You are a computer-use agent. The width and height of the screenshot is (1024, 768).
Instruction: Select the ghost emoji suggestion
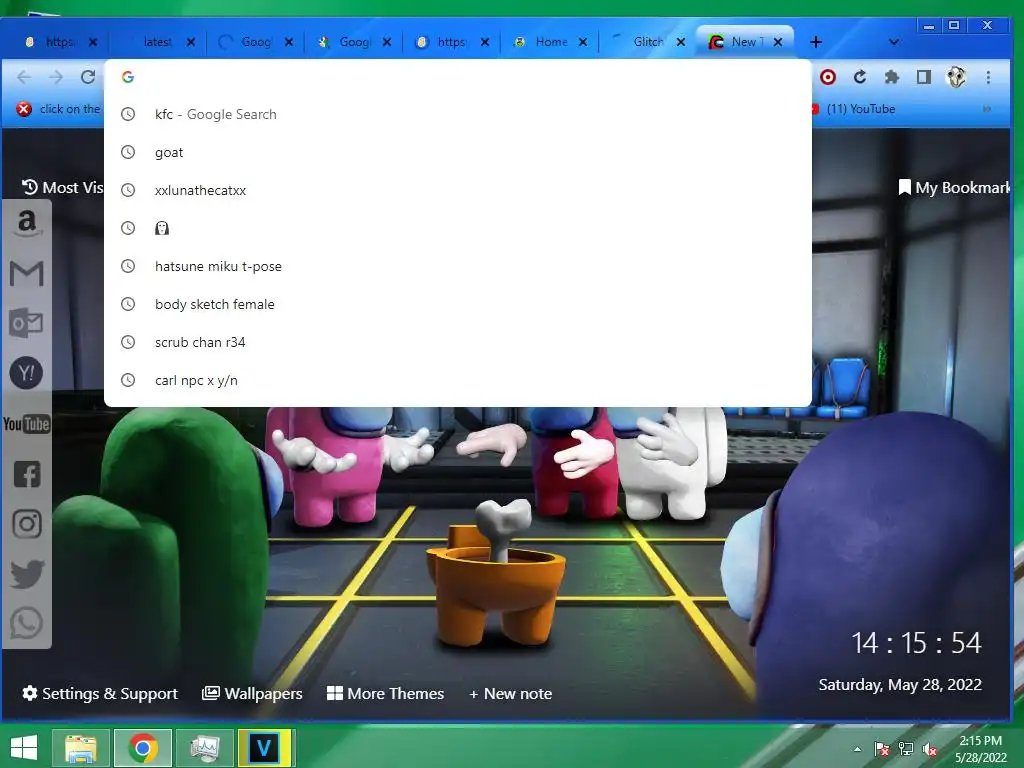point(458,228)
